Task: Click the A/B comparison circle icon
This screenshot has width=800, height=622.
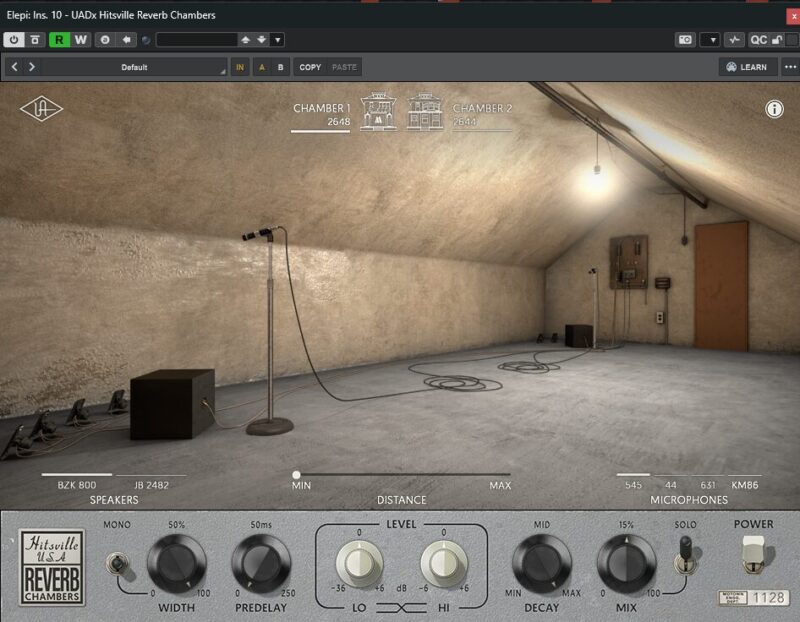Action: point(105,40)
